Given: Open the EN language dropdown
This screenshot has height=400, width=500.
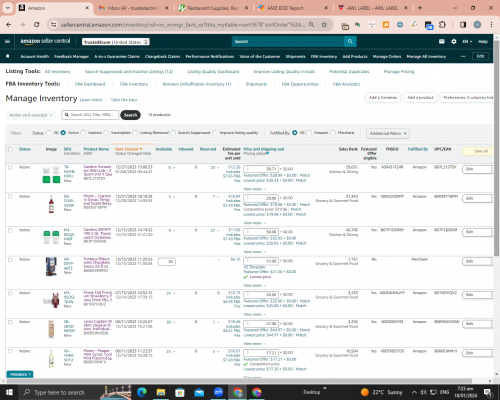Looking at the screenshot, I should (x=467, y=41).
